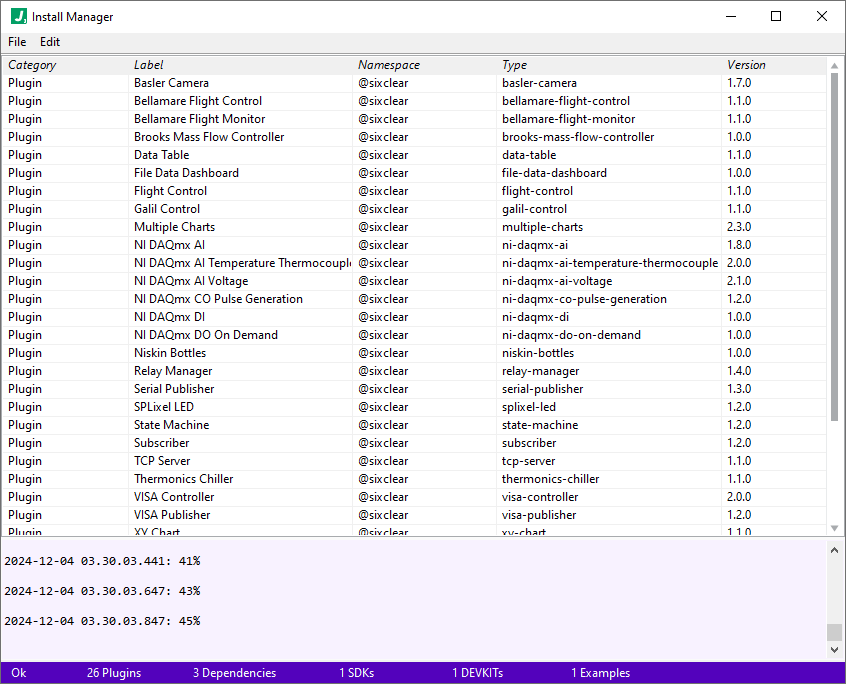Image resolution: width=846 pixels, height=684 pixels.
Task: Select the VISA Controller plugin row
Action: click(300, 496)
